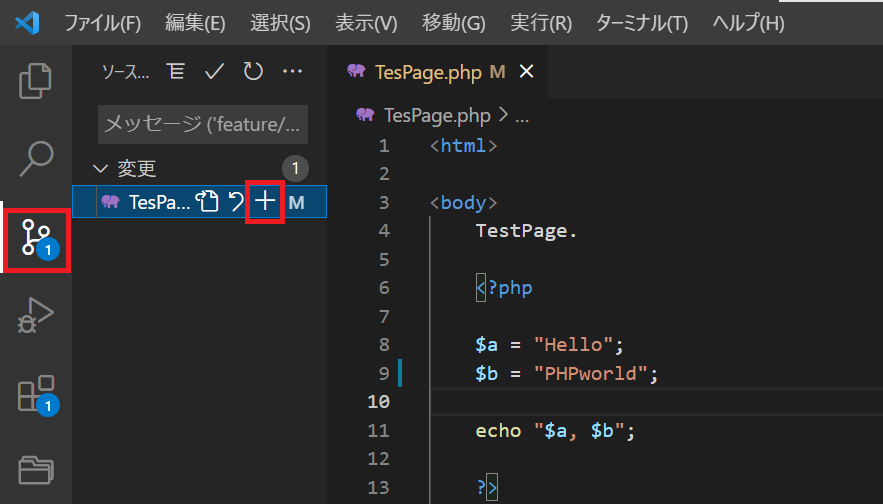Click the $a = "Hello"; code line
The height and width of the screenshot is (504, 883).
click(x=549, y=345)
